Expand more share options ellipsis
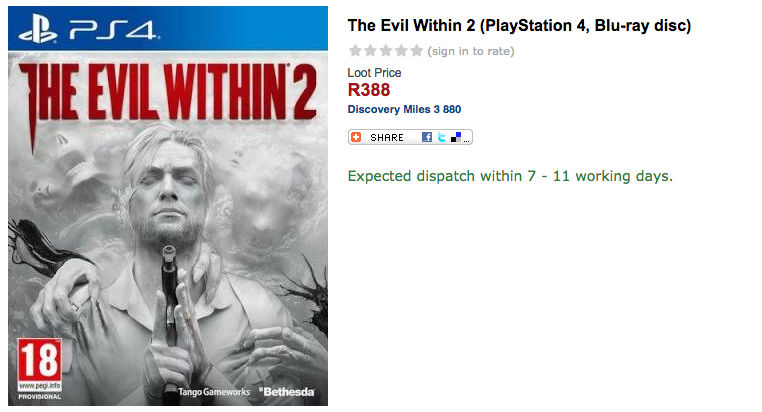This screenshot has height=412, width=762. 466,138
